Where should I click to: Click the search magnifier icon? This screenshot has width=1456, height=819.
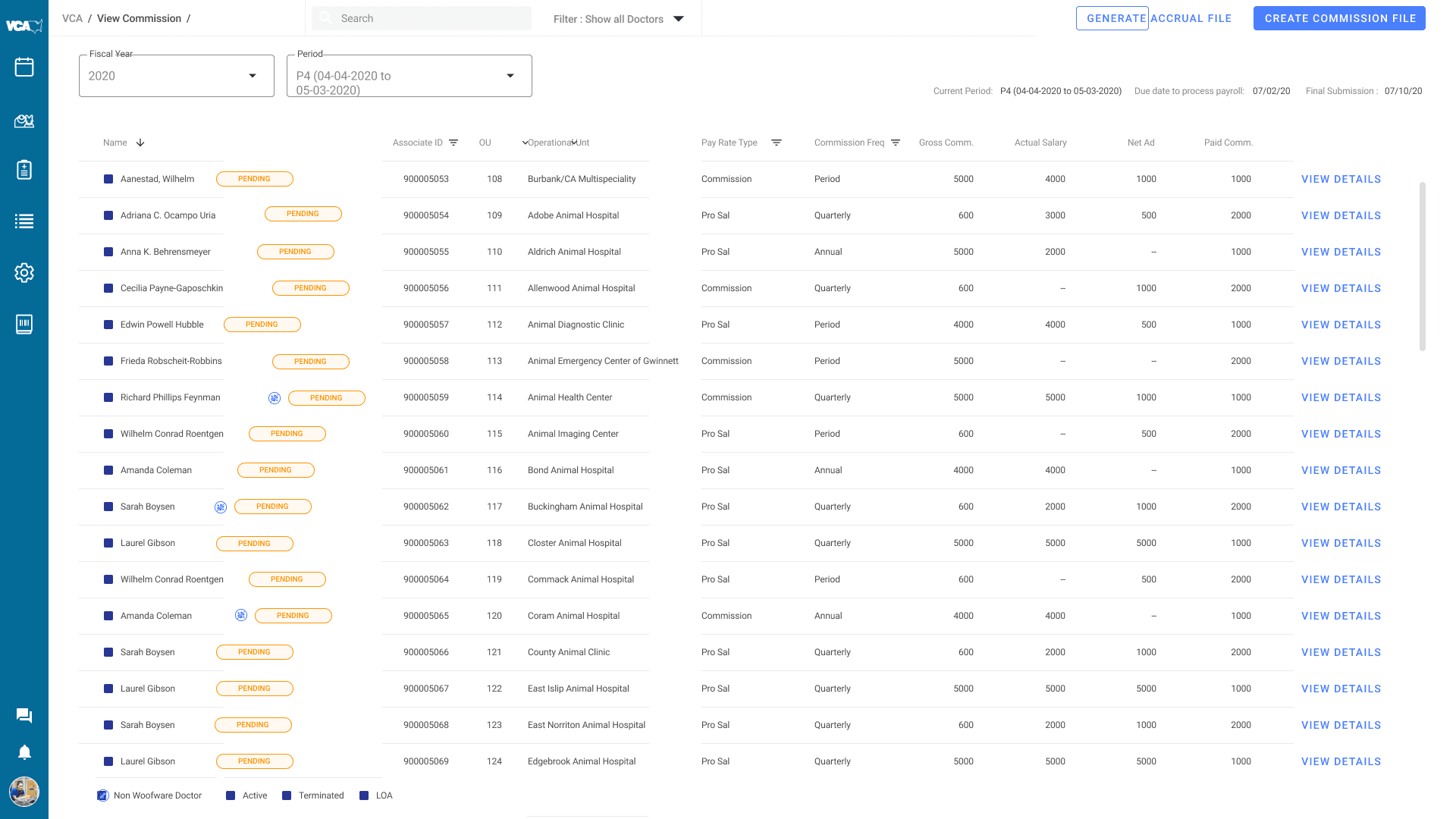click(x=325, y=18)
